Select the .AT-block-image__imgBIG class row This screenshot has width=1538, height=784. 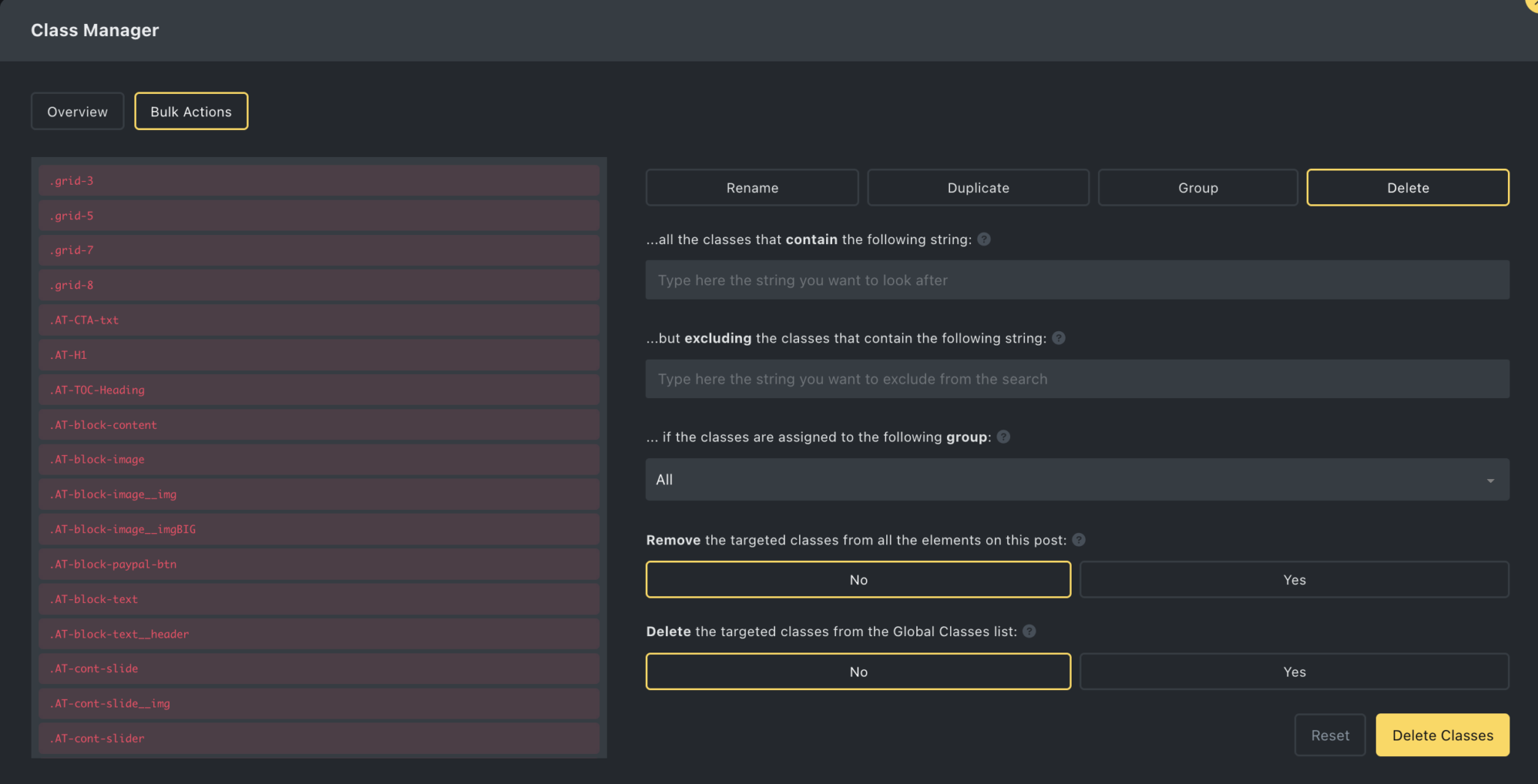click(319, 529)
